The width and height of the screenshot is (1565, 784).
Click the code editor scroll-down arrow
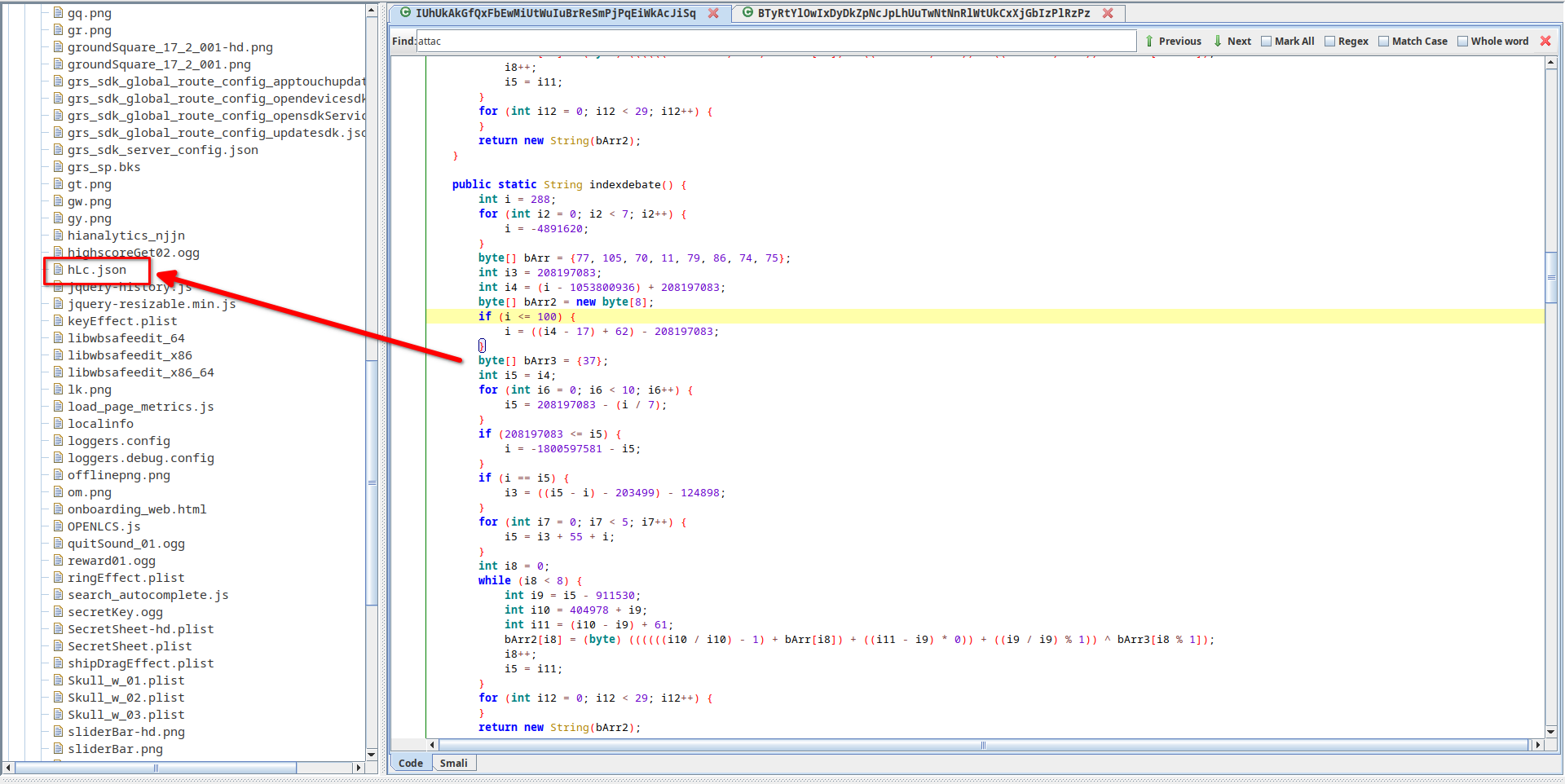(1551, 732)
